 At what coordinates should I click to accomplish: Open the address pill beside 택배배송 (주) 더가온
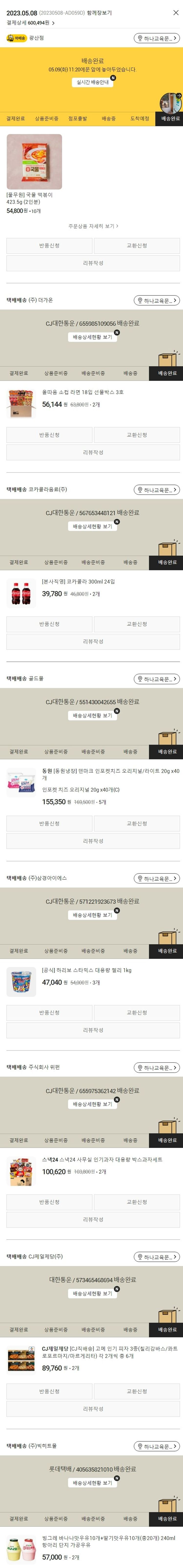(157, 300)
